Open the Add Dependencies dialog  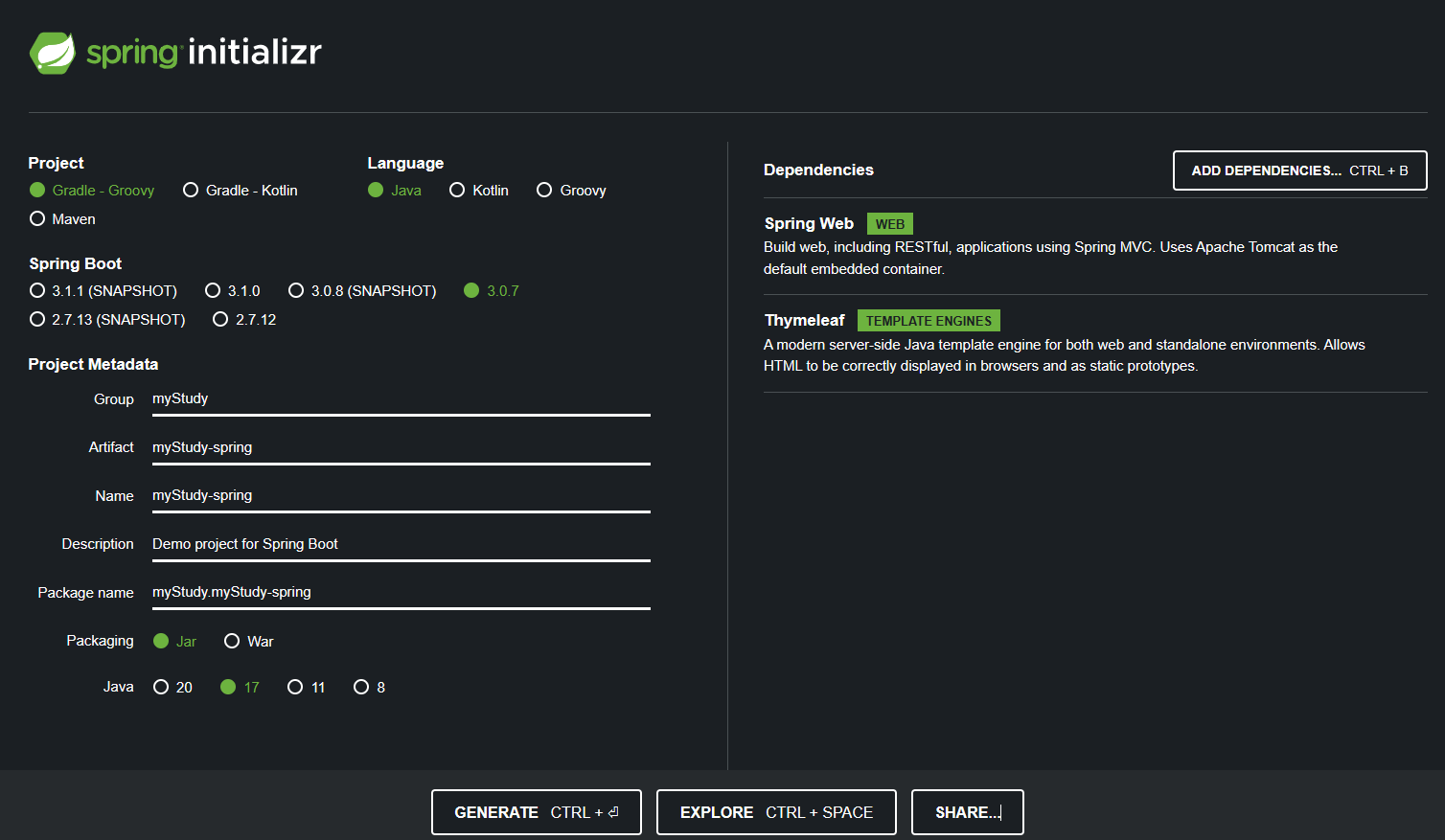tap(1300, 170)
